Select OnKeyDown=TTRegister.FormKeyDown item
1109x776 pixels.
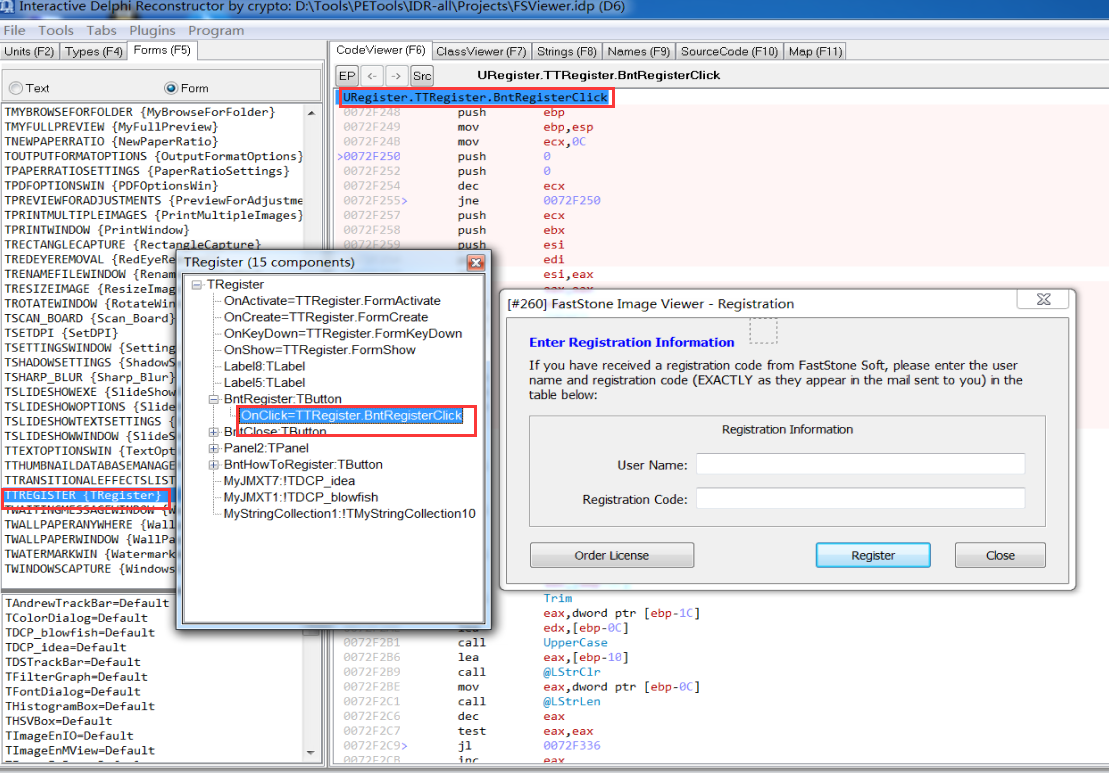pos(342,334)
